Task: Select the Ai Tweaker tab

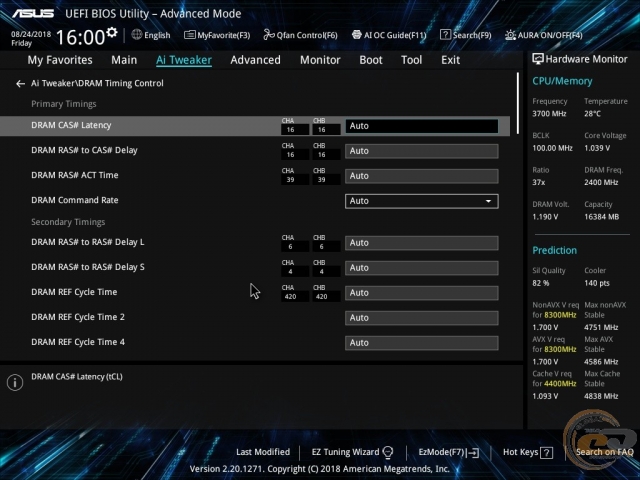Action: point(184,60)
